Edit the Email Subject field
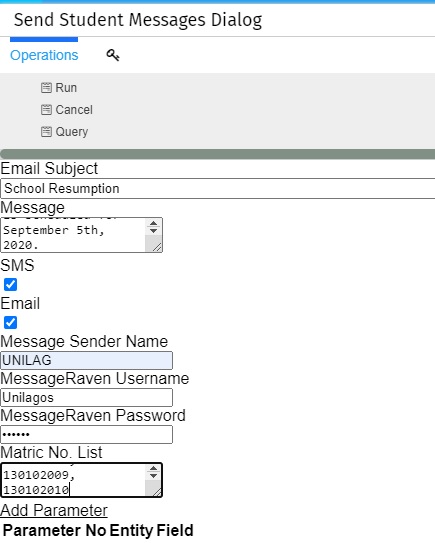Screen dimensions: 435x543 click(x=218, y=188)
